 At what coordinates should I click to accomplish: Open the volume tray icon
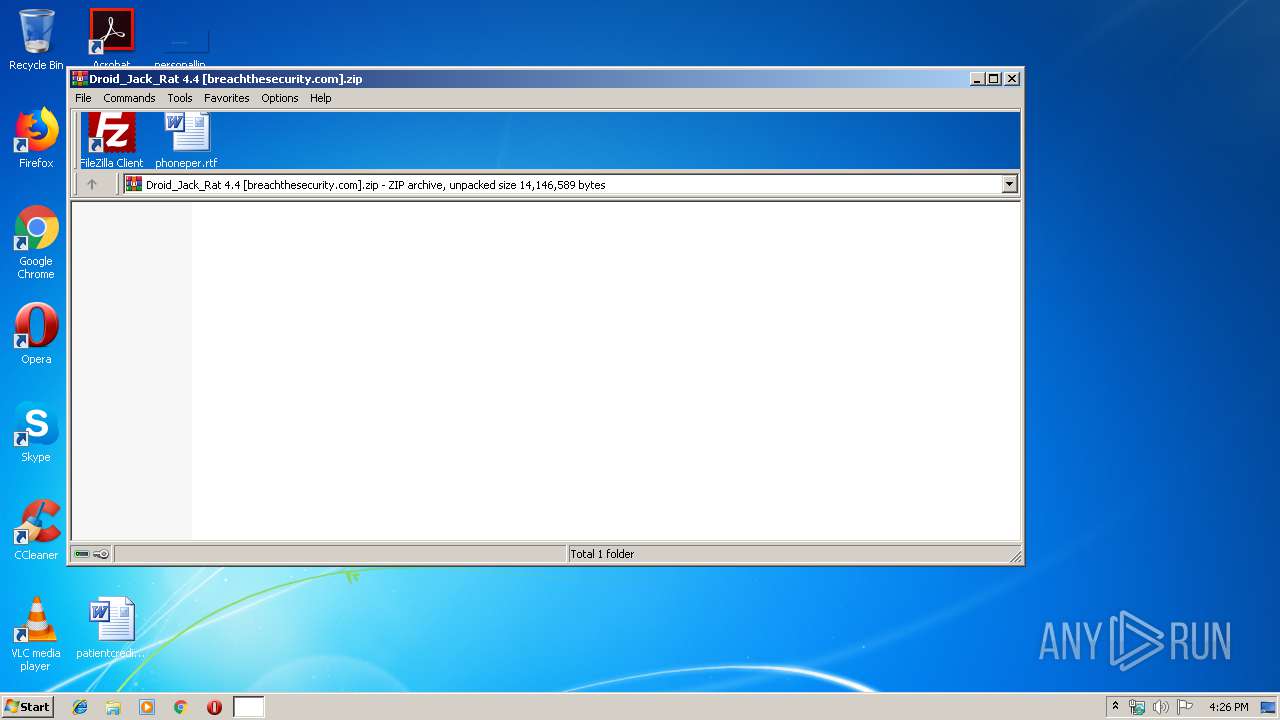coord(1161,707)
